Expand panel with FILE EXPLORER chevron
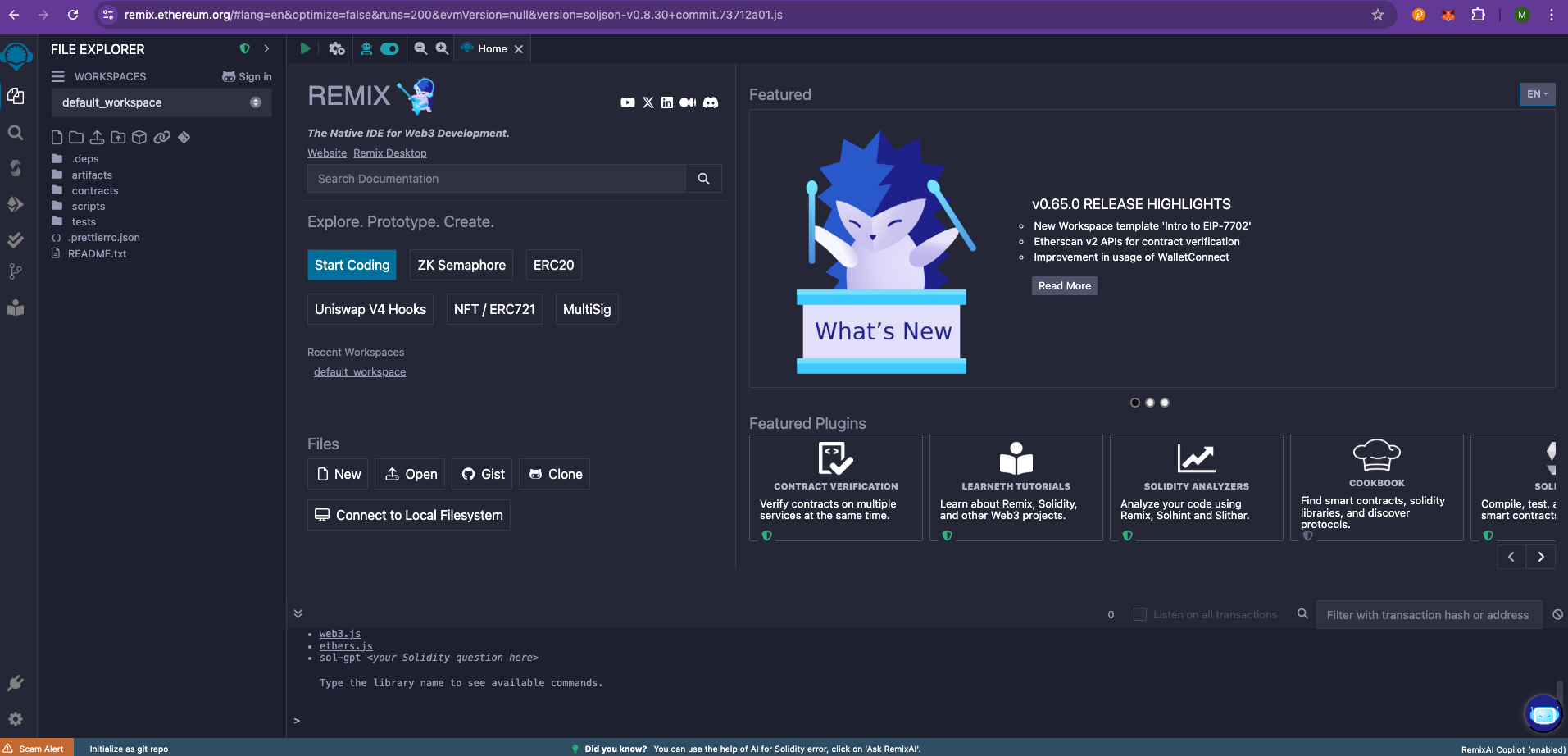 click(266, 49)
